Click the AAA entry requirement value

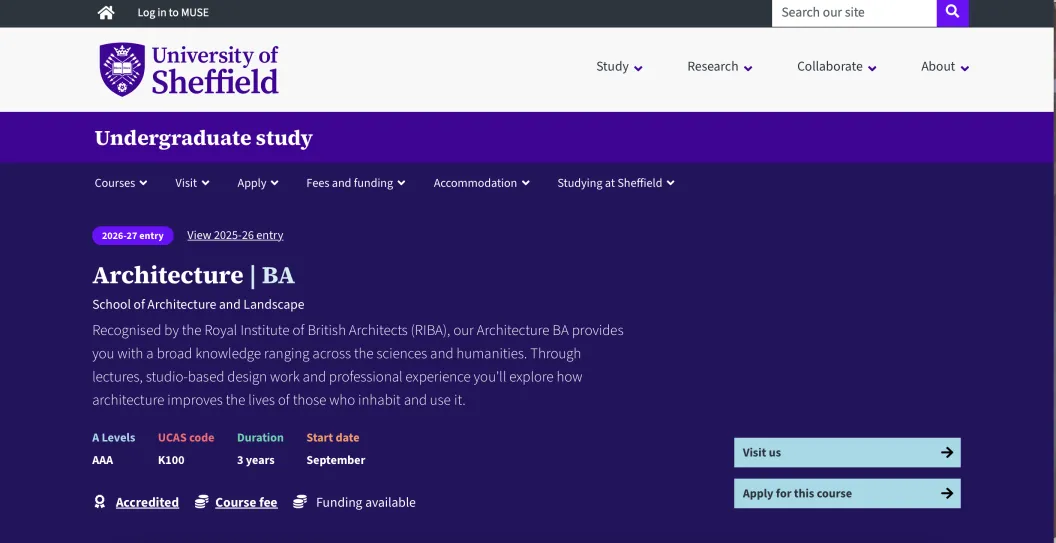click(102, 460)
